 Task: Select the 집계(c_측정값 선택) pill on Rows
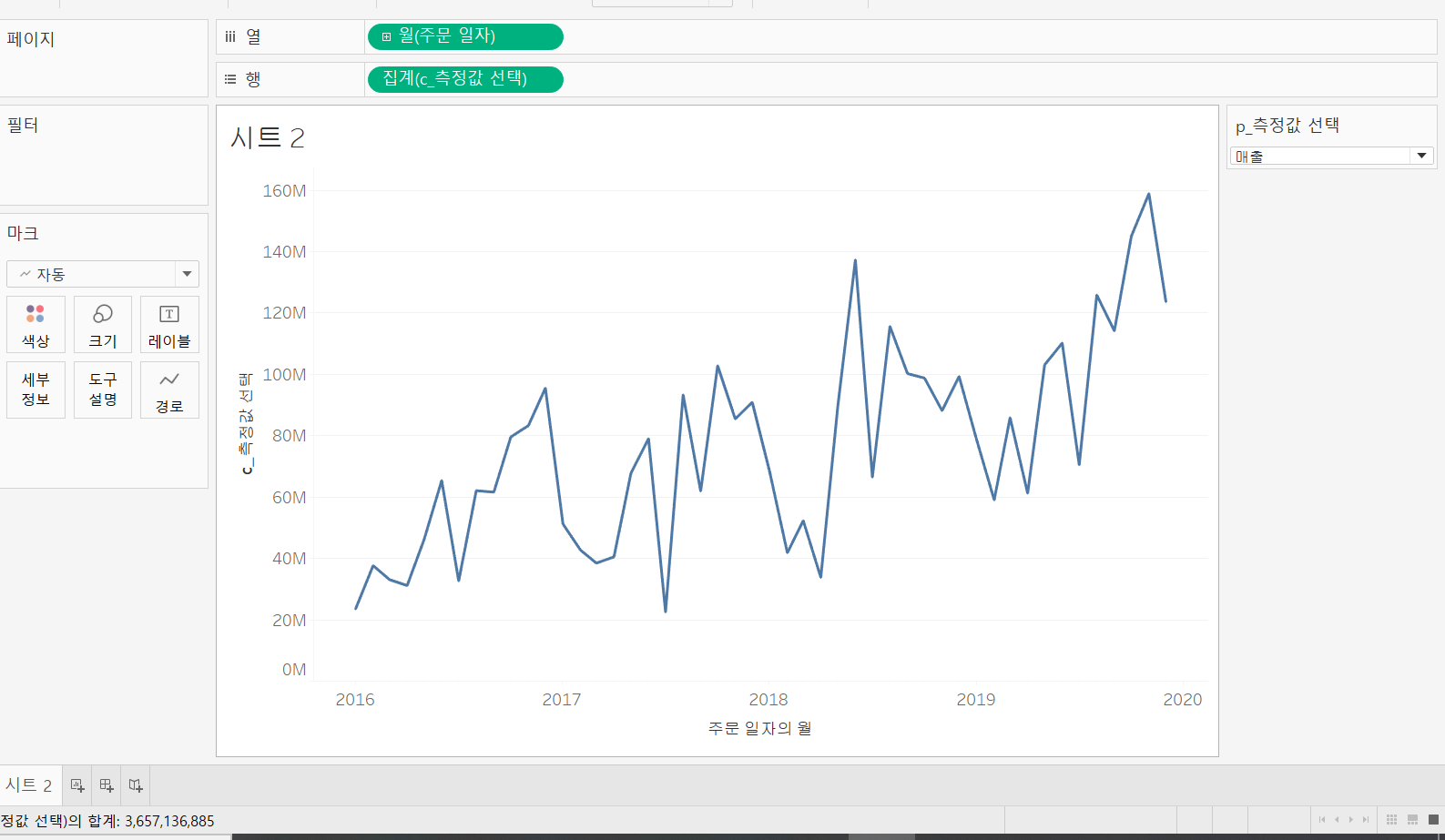pyautogui.click(x=465, y=79)
